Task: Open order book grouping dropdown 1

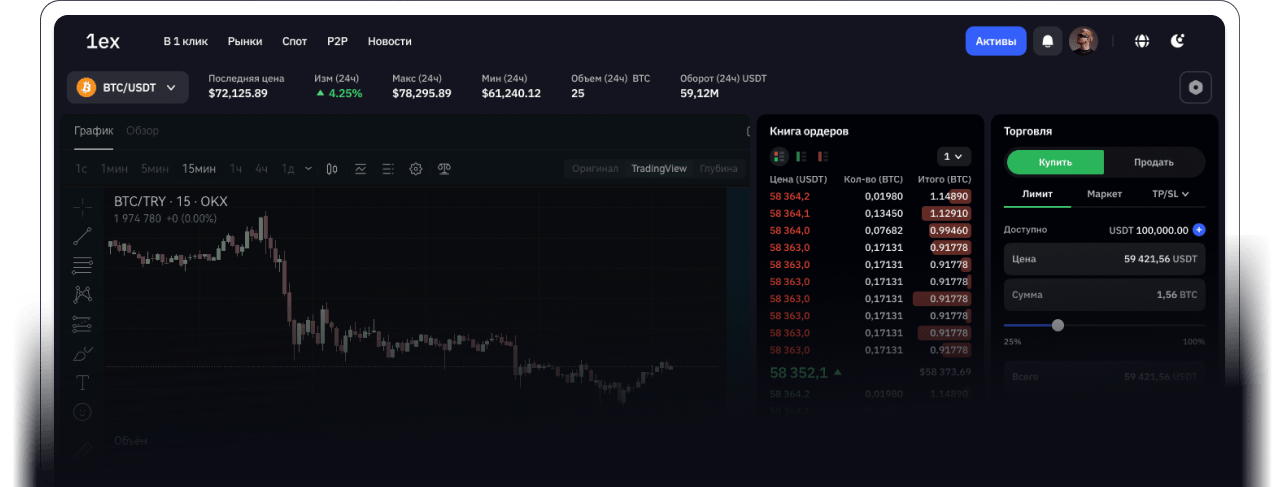Action: point(954,156)
